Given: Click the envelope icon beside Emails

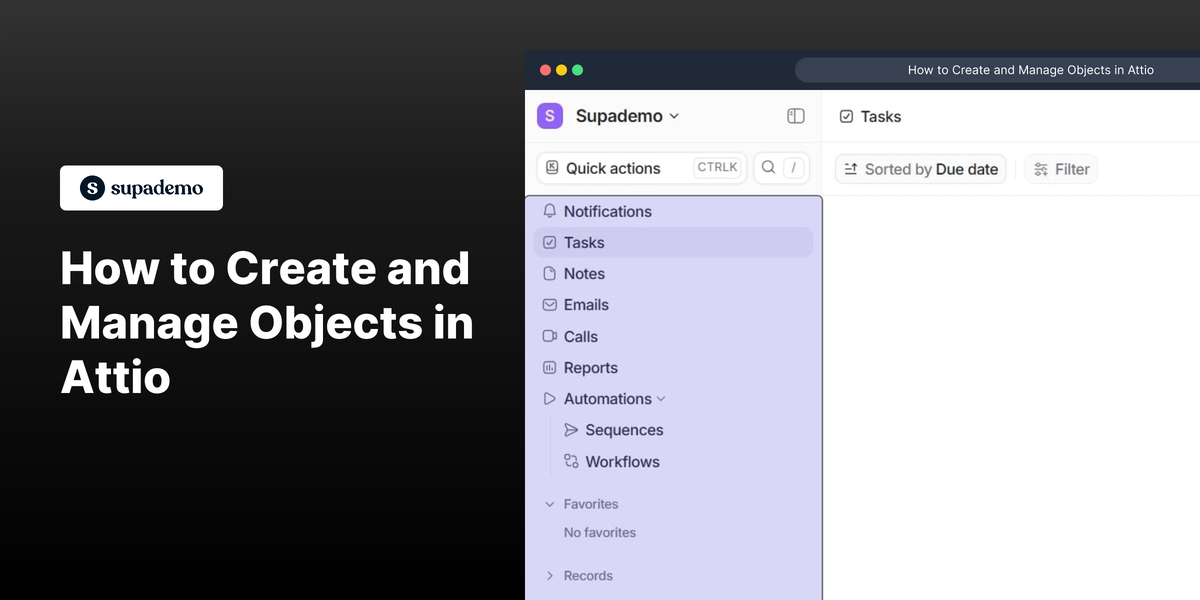Looking at the screenshot, I should (549, 305).
